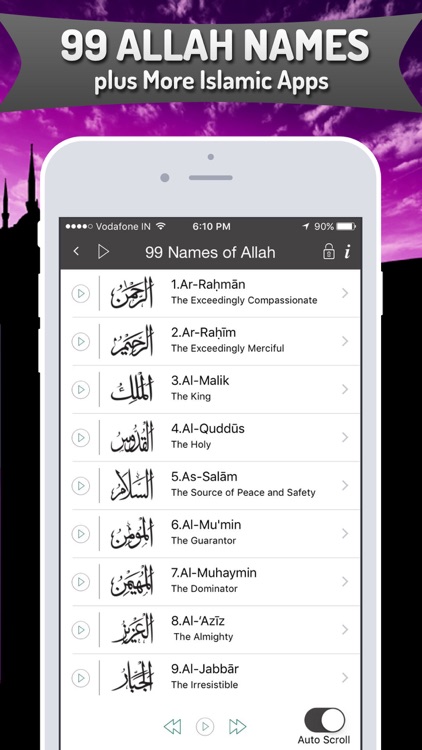Open details chevron for Al-'Azīz

[345, 630]
